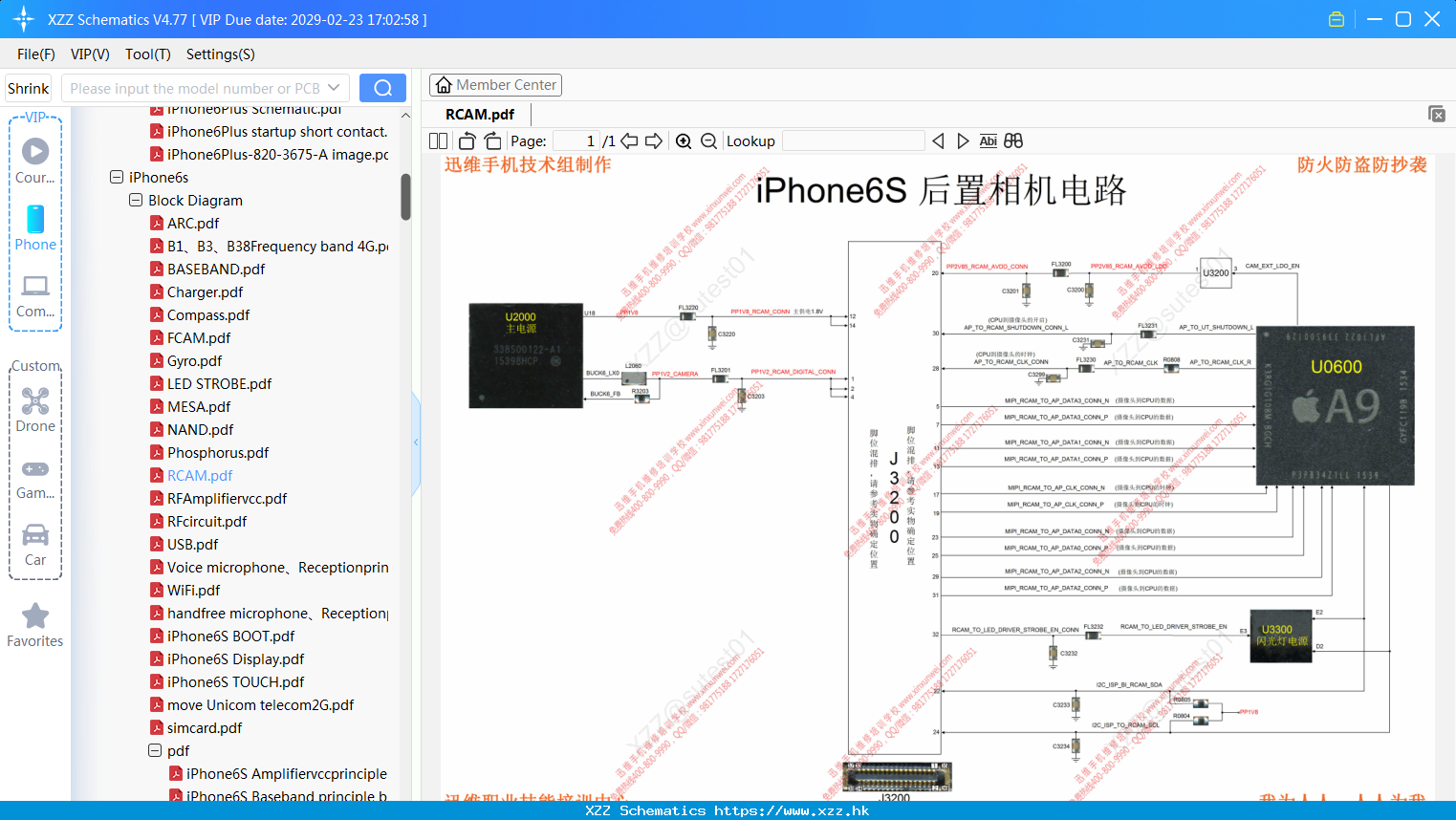Open Favorites star icon
This screenshot has height=820, width=1456.
pyautogui.click(x=35, y=625)
